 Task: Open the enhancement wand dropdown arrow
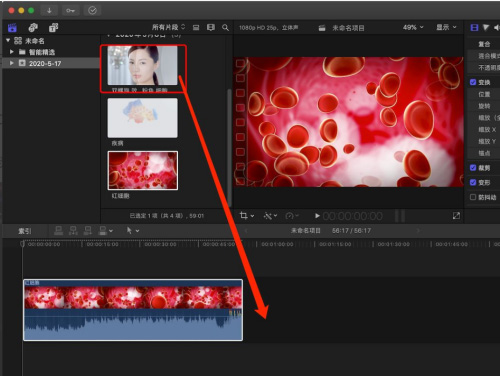point(275,216)
